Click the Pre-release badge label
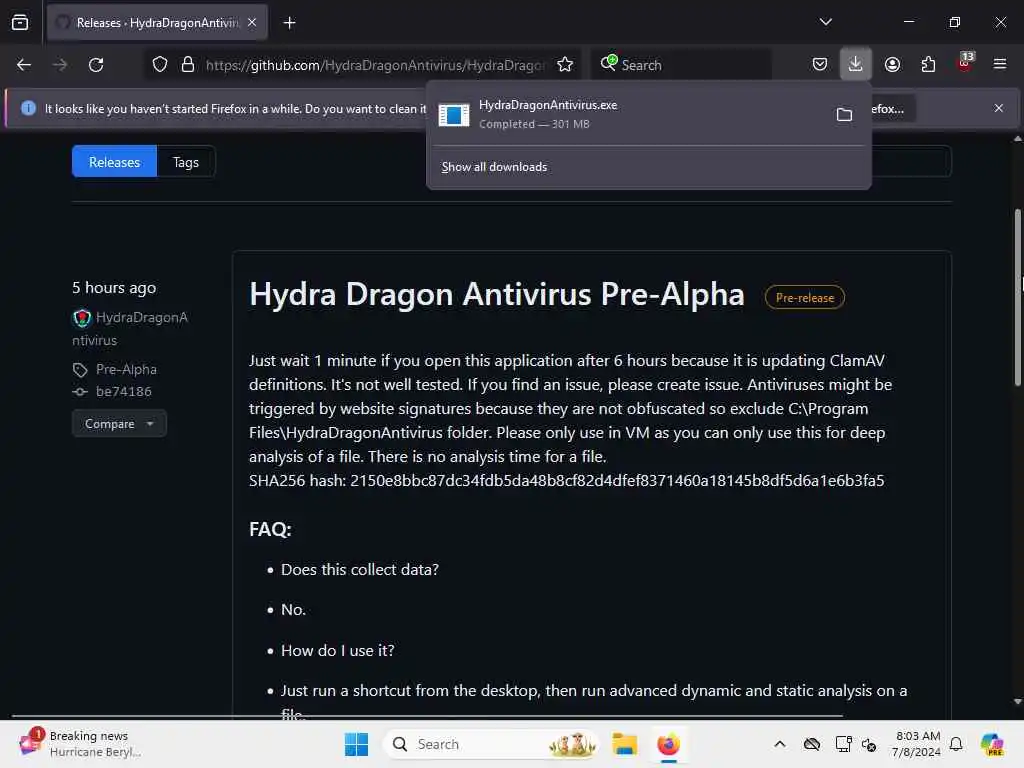This screenshot has width=1024, height=768. [805, 298]
